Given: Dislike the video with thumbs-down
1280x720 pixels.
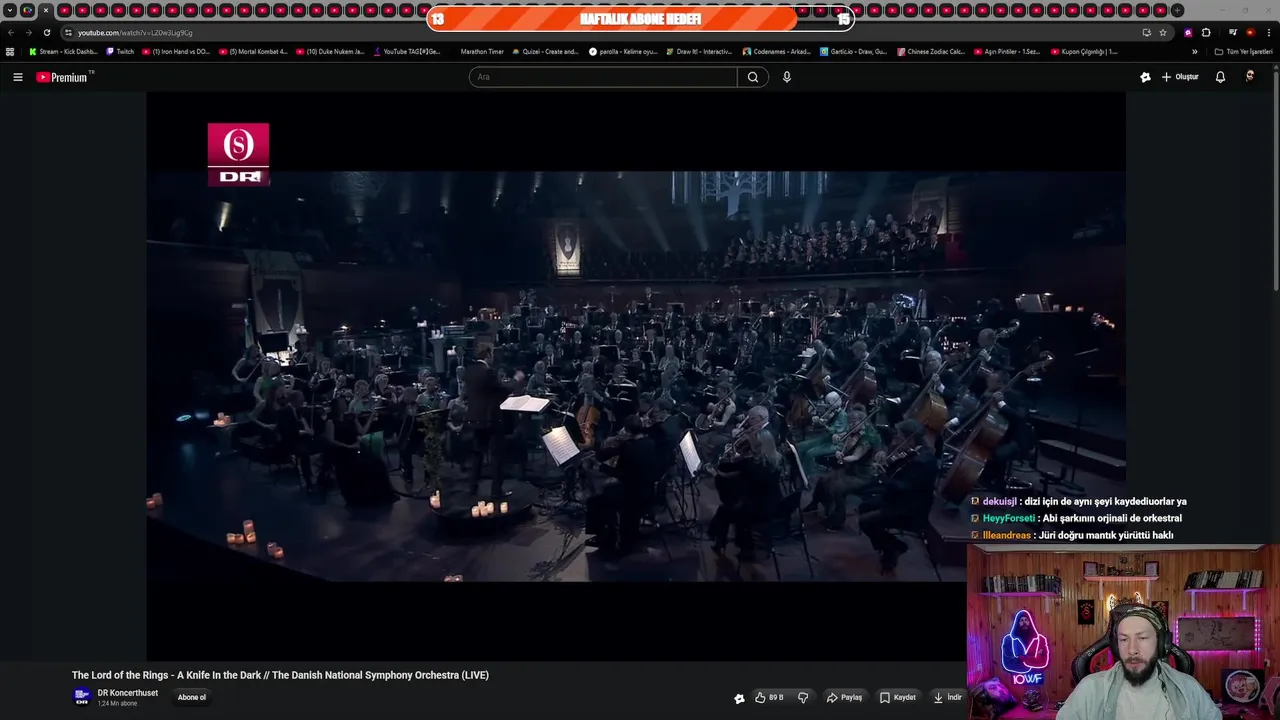Looking at the screenshot, I should click(803, 698).
